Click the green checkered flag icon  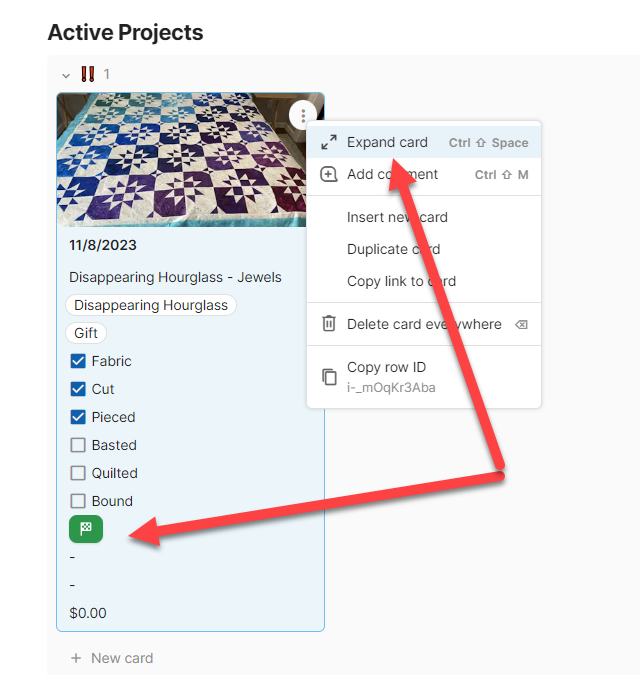click(86, 529)
